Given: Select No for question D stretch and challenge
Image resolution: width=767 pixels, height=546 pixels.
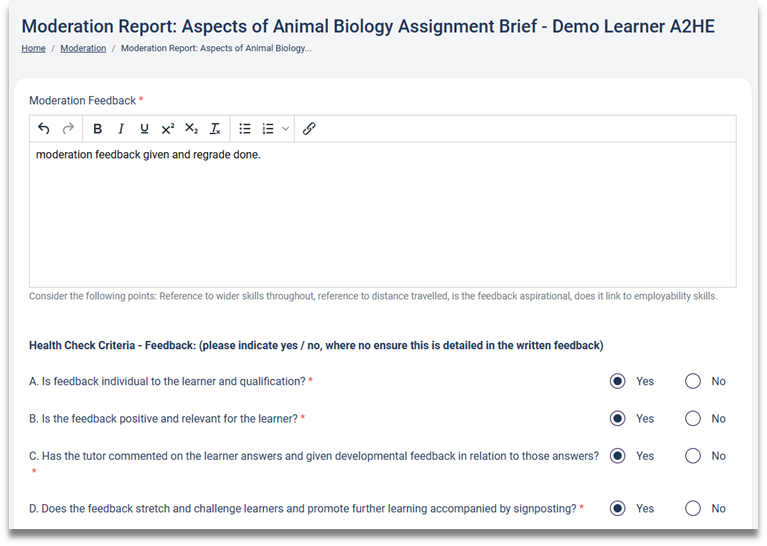Looking at the screenshot, I should 693,508.
